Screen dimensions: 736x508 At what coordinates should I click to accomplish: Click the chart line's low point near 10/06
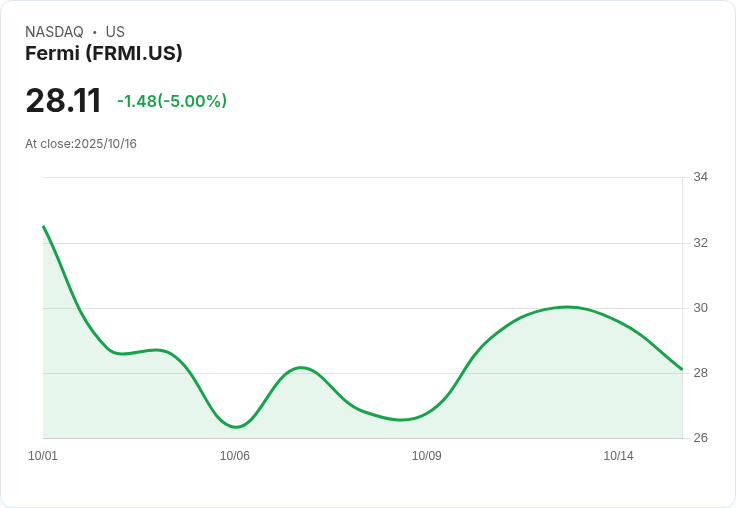pyautogui.click(x=236, y=427)
